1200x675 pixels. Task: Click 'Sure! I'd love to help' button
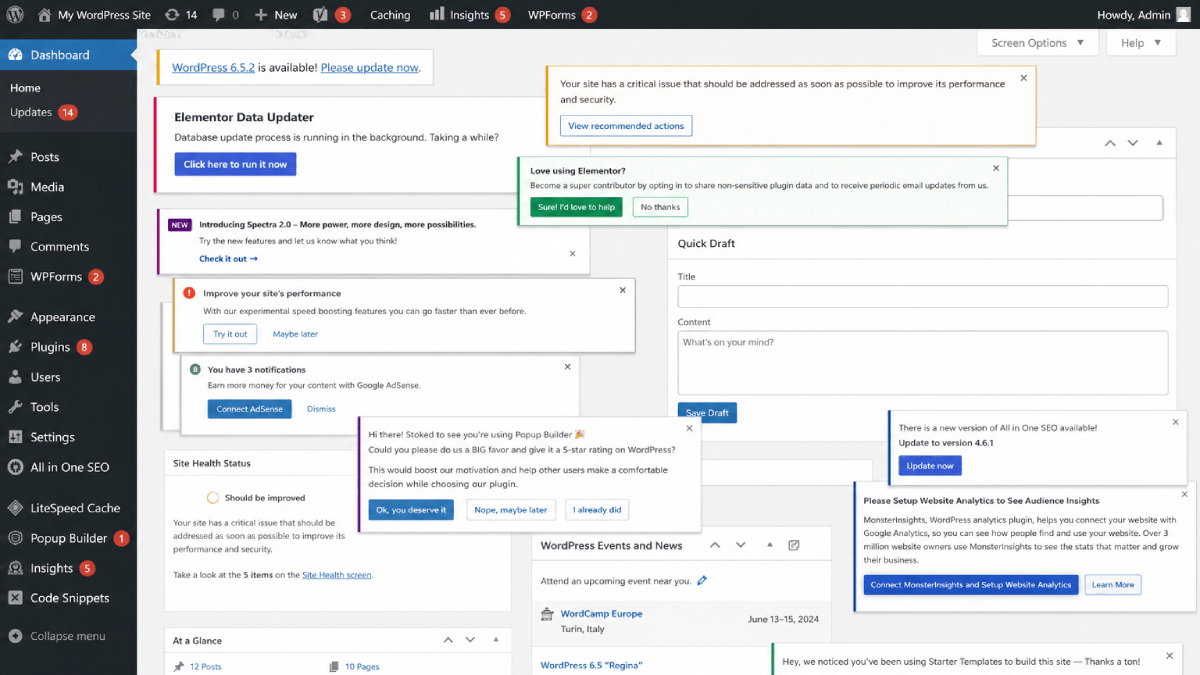[x=577, y=207]
